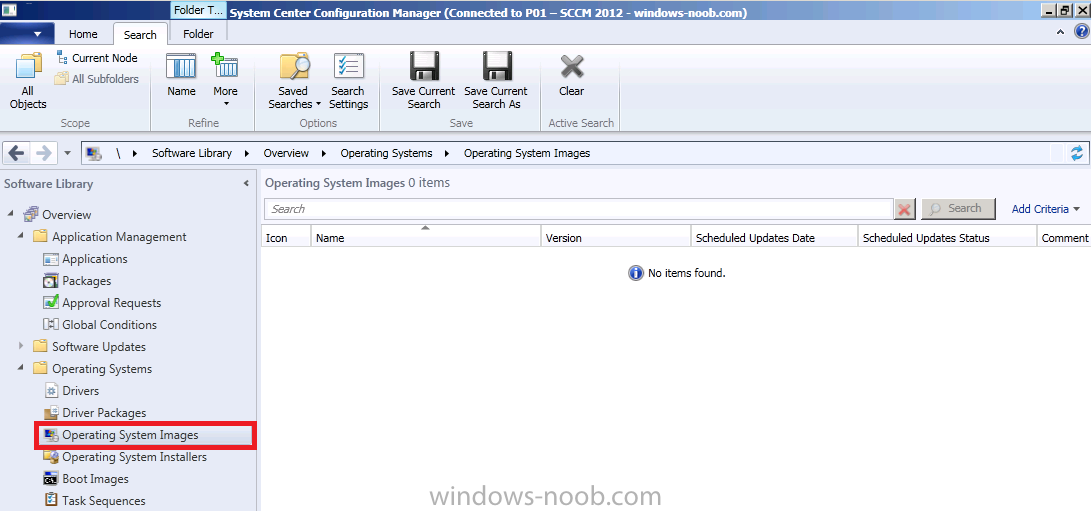Clear the active search
The width and height of the screenshot is (1091, 511).
(572, 75)
